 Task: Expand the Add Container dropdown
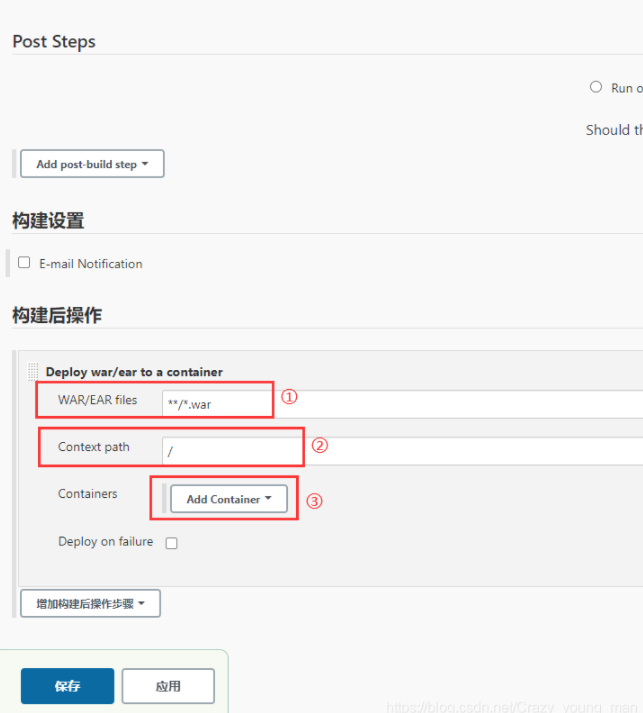click(228, 499)
